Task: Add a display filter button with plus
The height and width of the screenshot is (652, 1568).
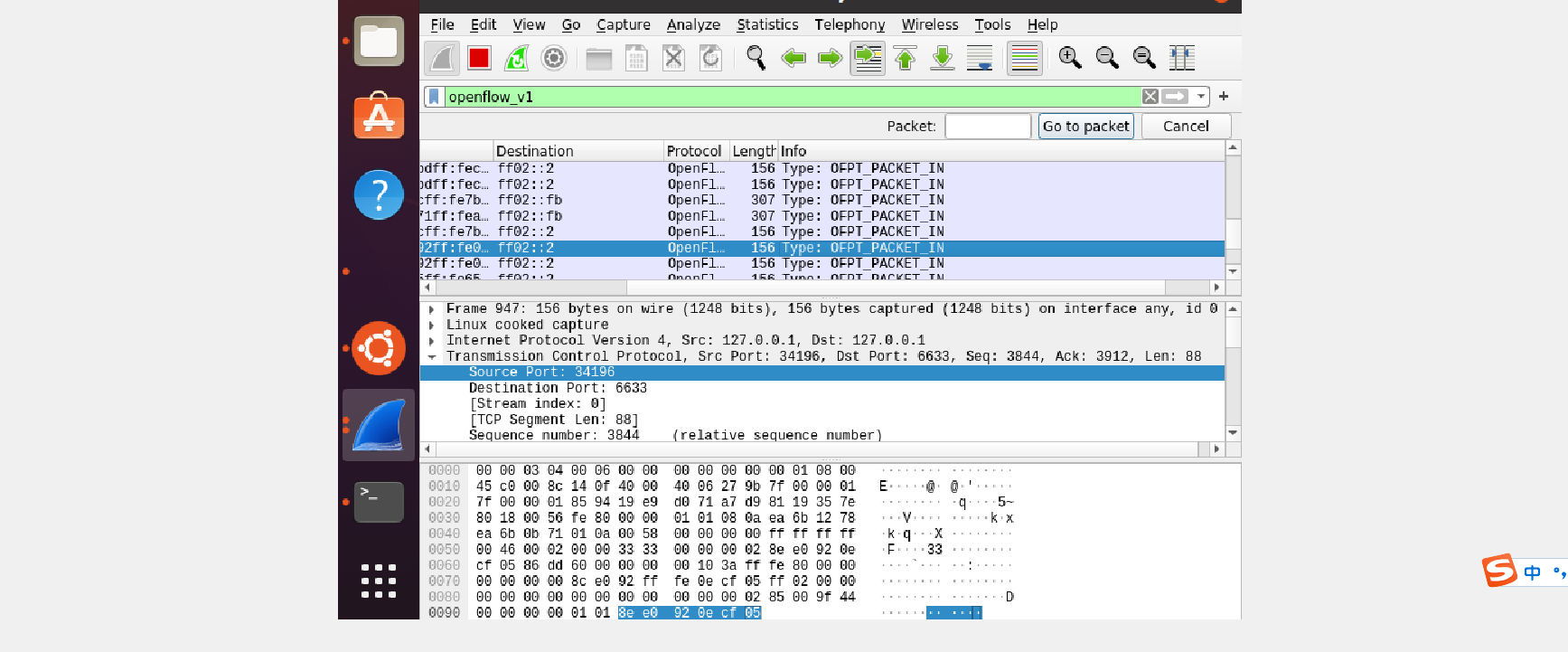Action: pos(1224,97)
